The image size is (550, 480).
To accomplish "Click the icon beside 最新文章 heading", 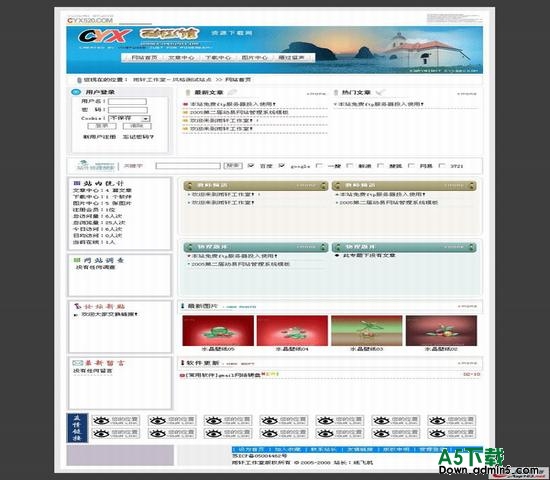I will 188,93.
